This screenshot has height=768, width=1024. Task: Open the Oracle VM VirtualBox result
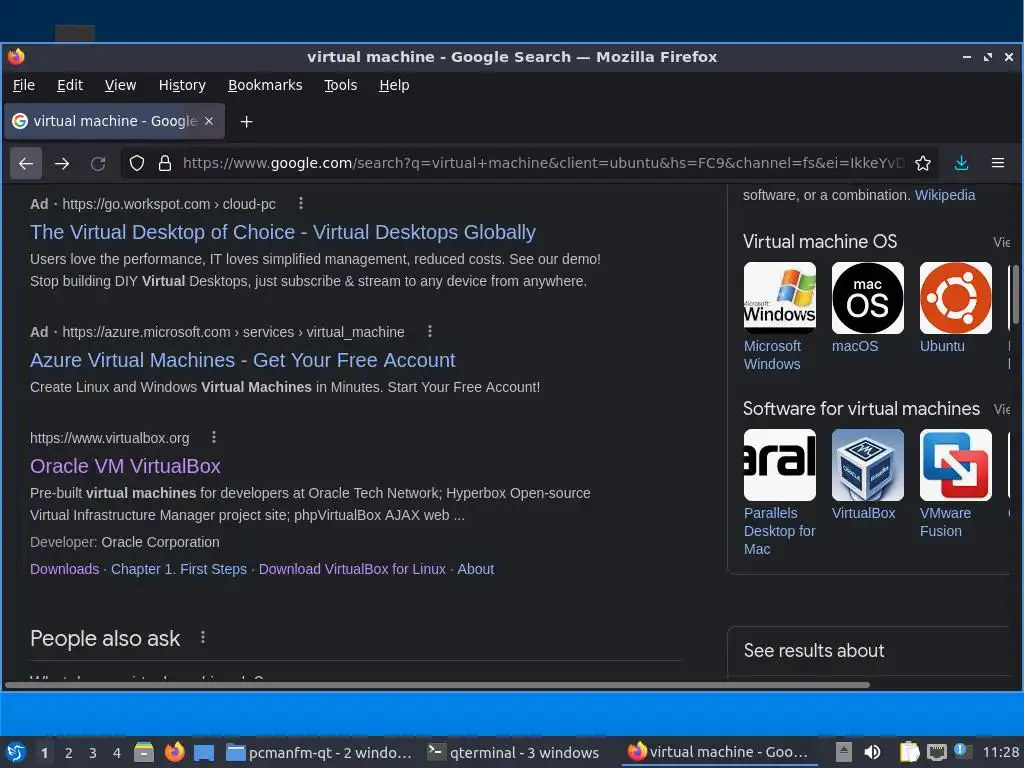click(125, 466)
